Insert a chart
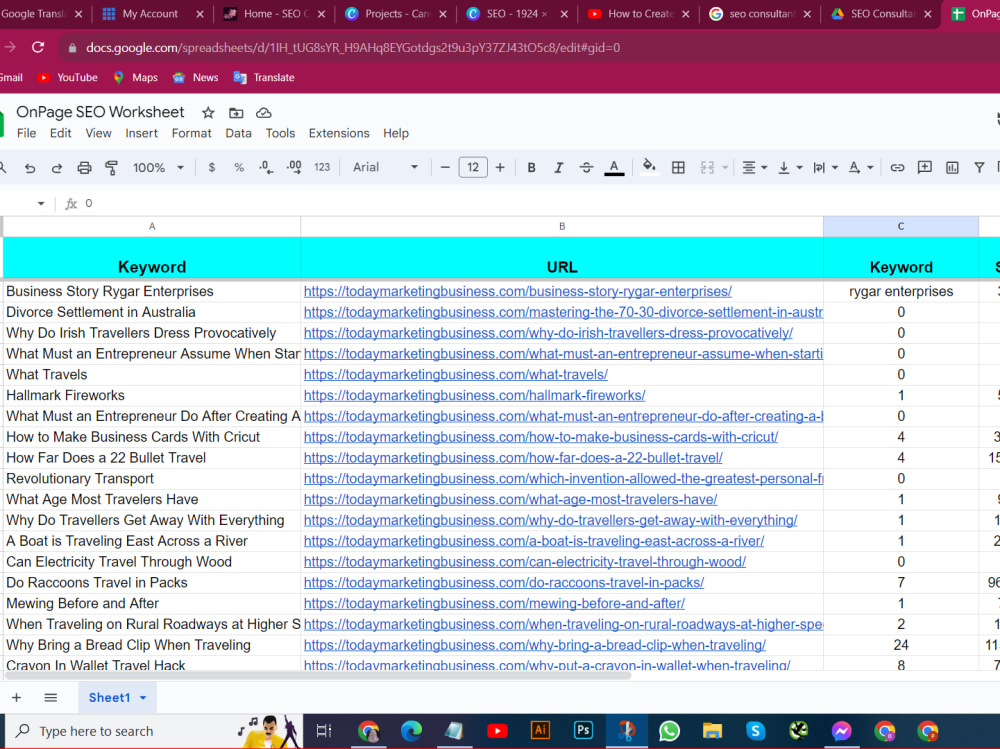The image size is (1000, 749). [952, 167]
